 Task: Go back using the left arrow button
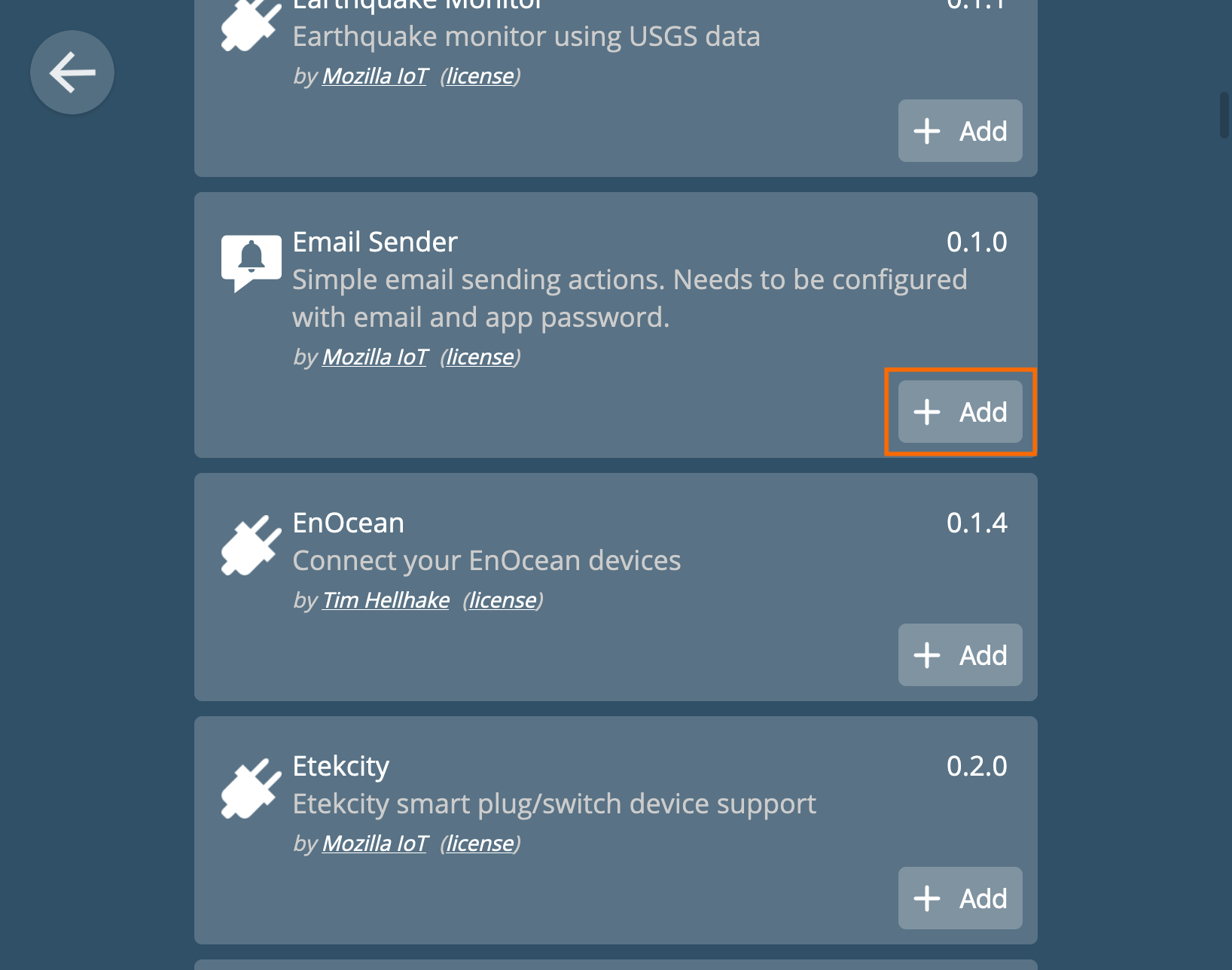pyautogui.click(x=72, y=72)
